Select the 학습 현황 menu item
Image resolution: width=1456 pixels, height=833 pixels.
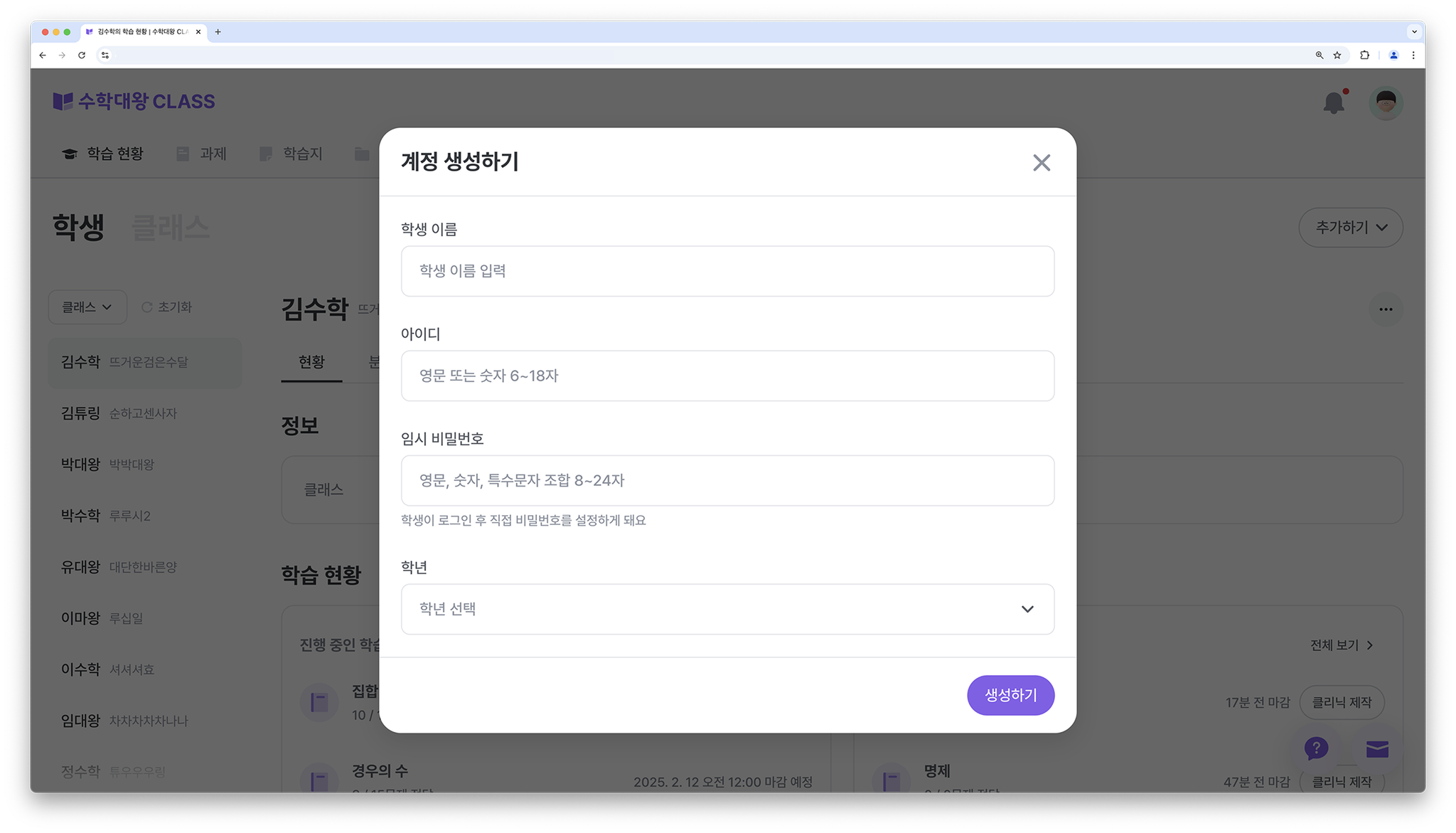(103, 154)
